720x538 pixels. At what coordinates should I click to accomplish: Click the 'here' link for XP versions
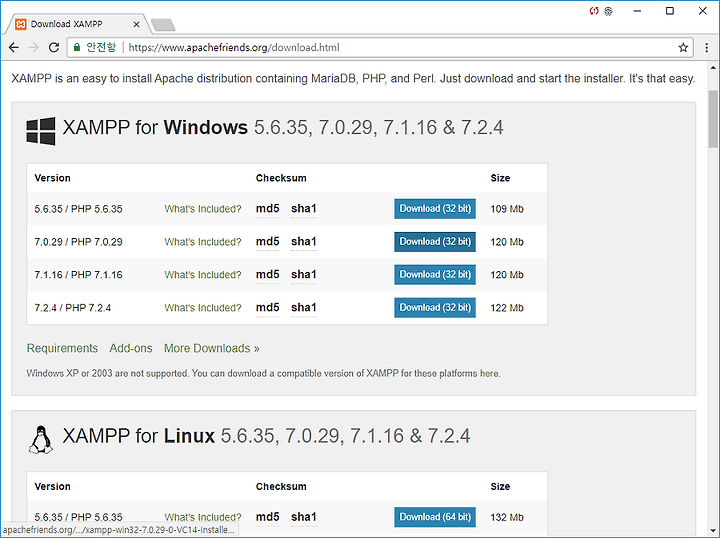[x=489, y=373]
